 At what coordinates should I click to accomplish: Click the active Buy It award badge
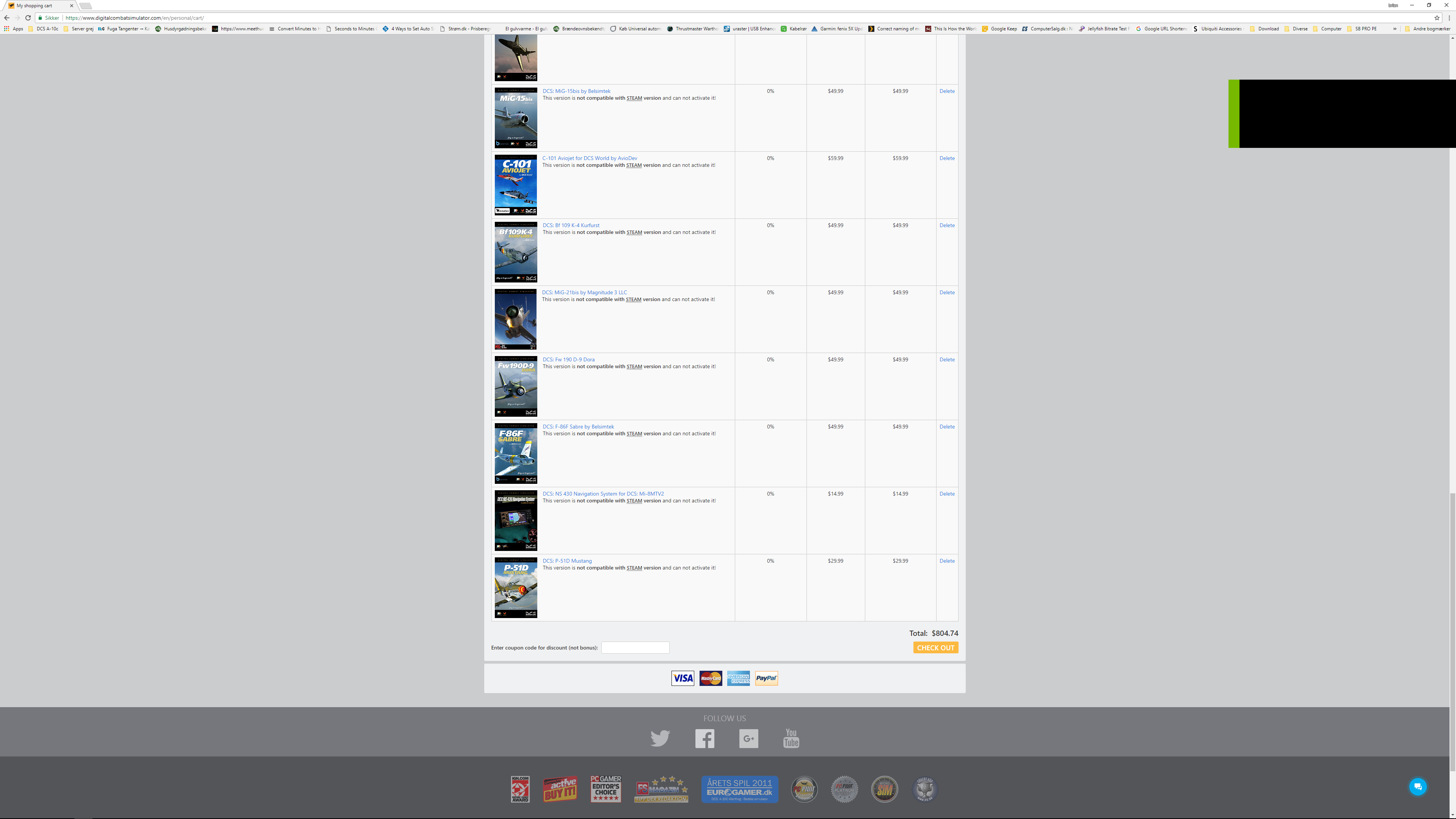pyautogui.click(x=560, y=789)
